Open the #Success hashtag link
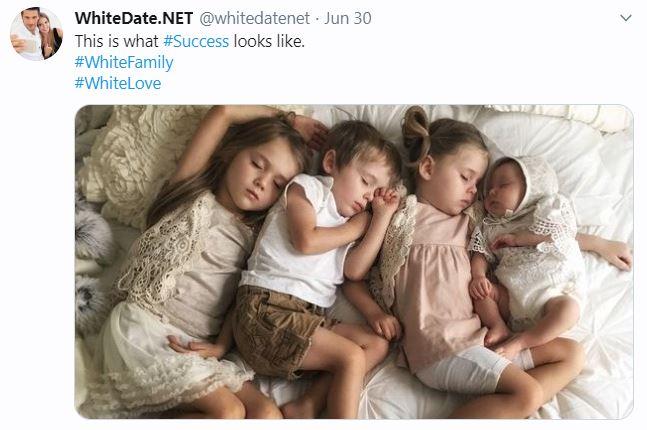This screenshot has width=647, height=430. 196,41
